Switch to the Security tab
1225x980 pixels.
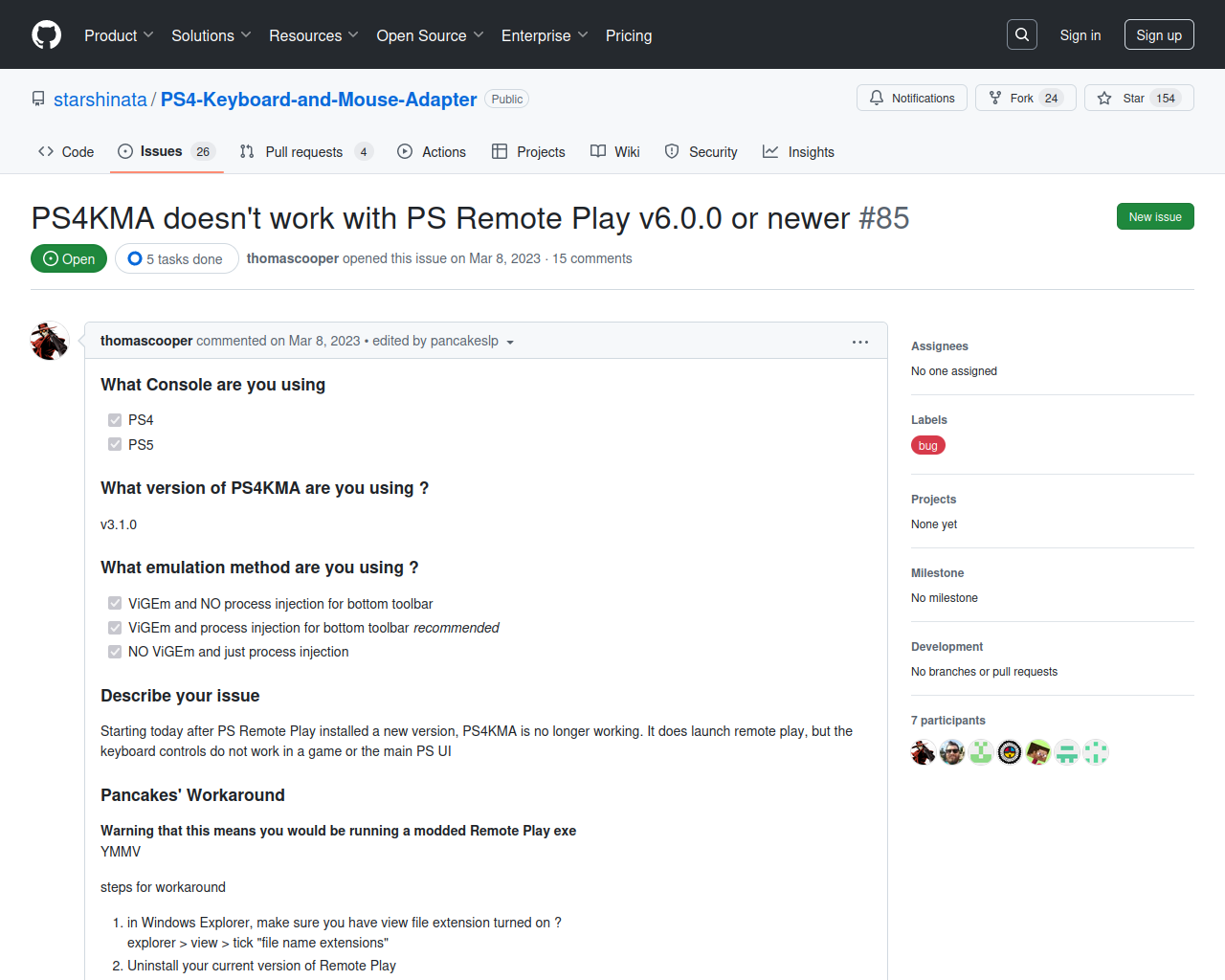coord(702,151)
